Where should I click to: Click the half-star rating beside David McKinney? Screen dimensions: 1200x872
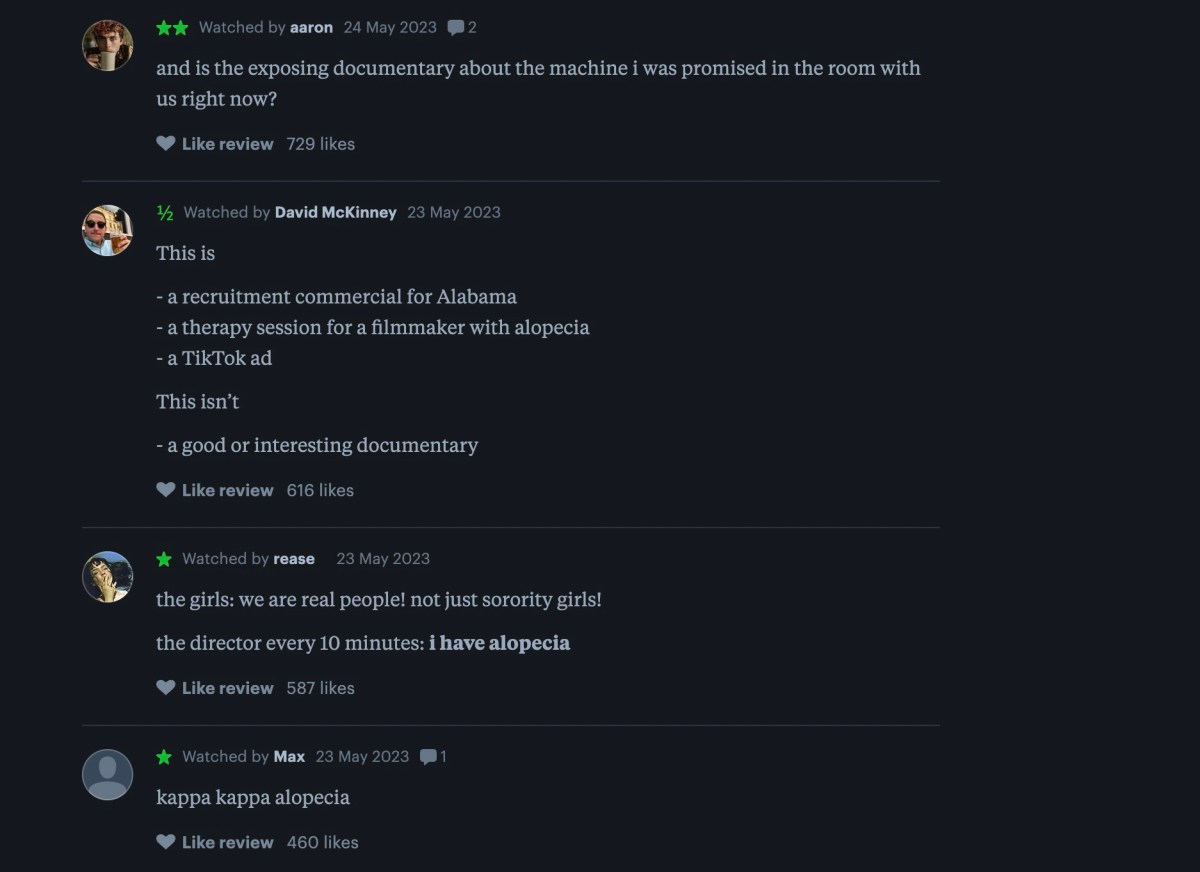163,212
